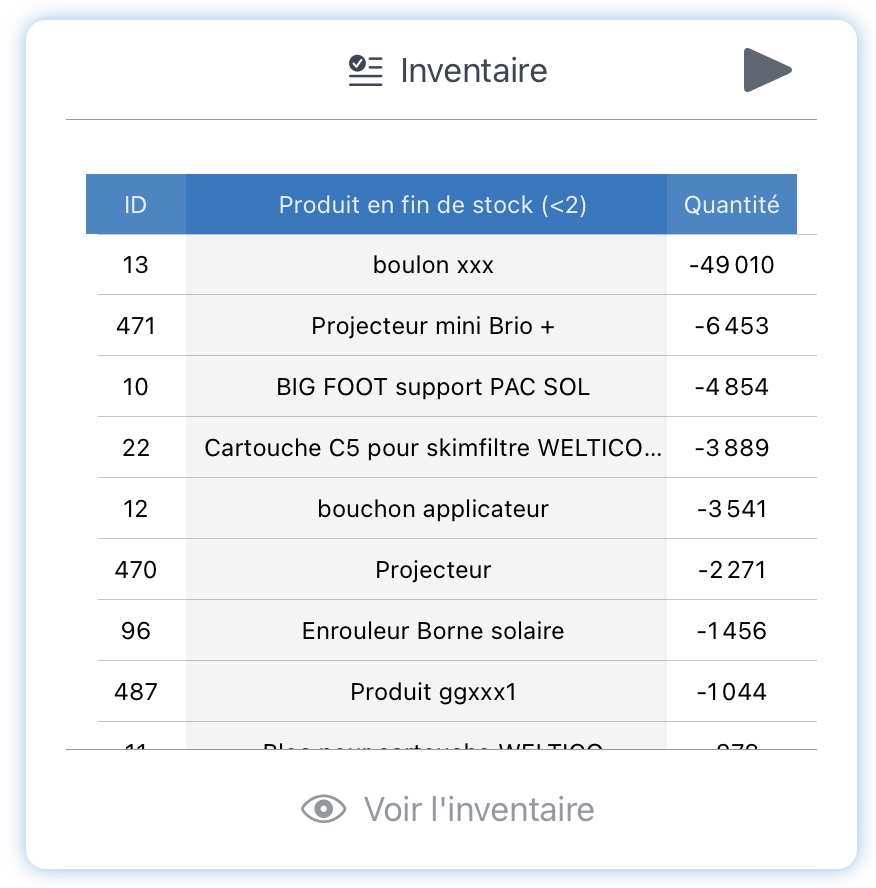Viewport: 876px width, 888px height.
Task: Click quantity -49 010 cell
Action: click(732, 264)
